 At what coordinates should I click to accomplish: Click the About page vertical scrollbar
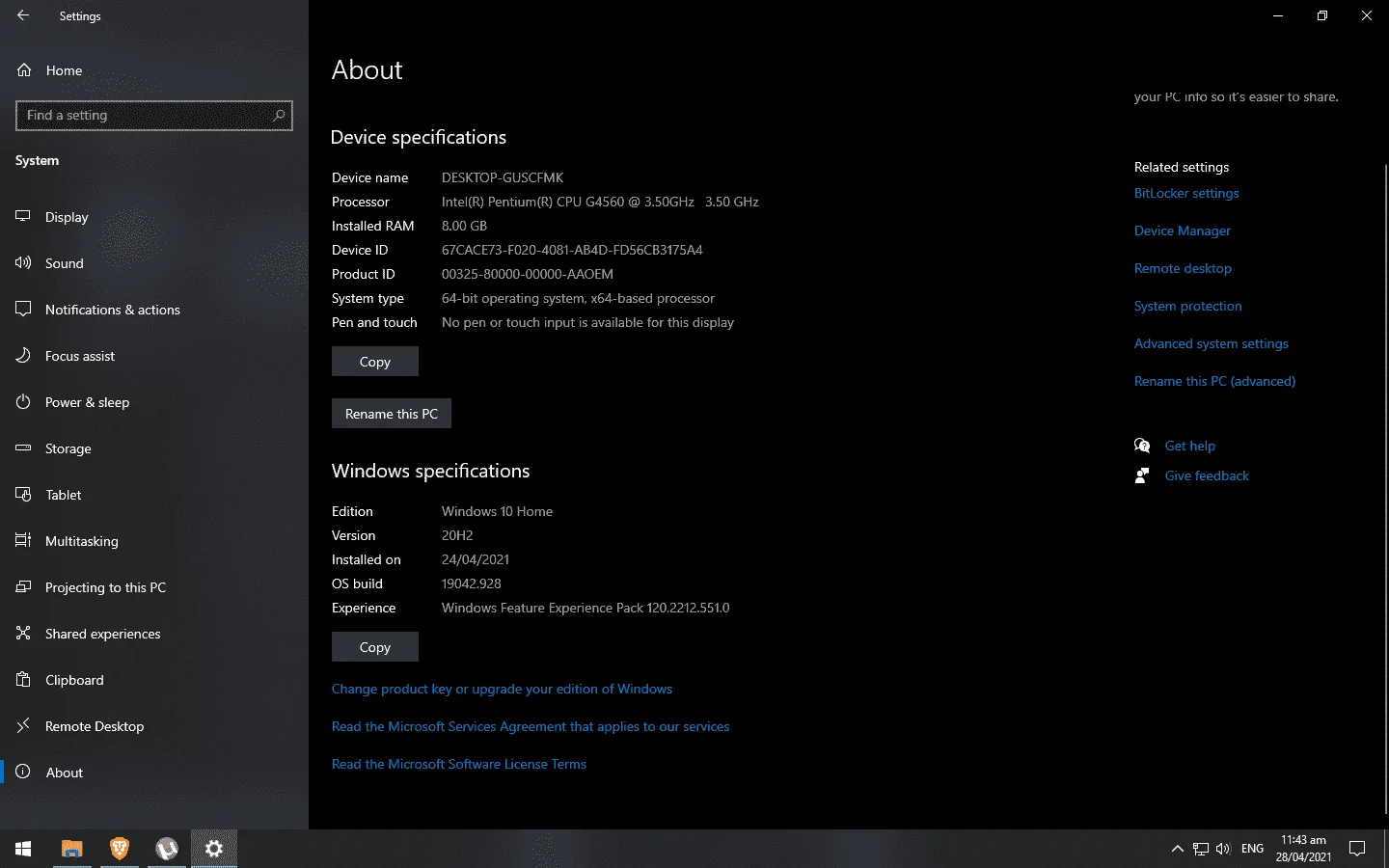coord(1386,487)
